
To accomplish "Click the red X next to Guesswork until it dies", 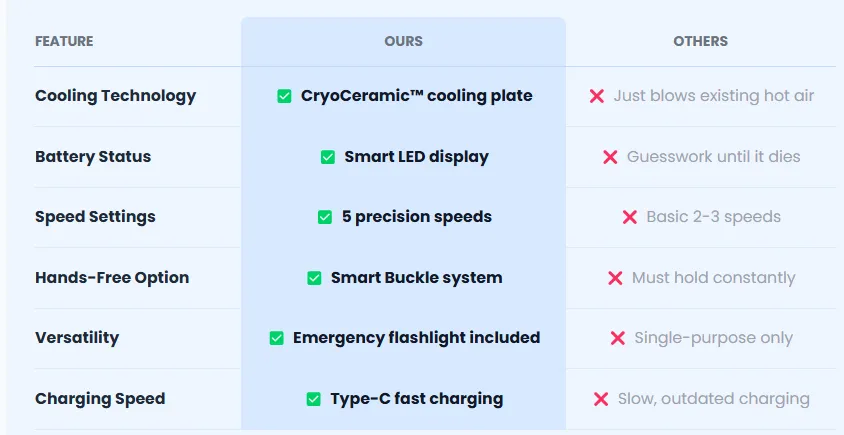I will tap(610, 157).
